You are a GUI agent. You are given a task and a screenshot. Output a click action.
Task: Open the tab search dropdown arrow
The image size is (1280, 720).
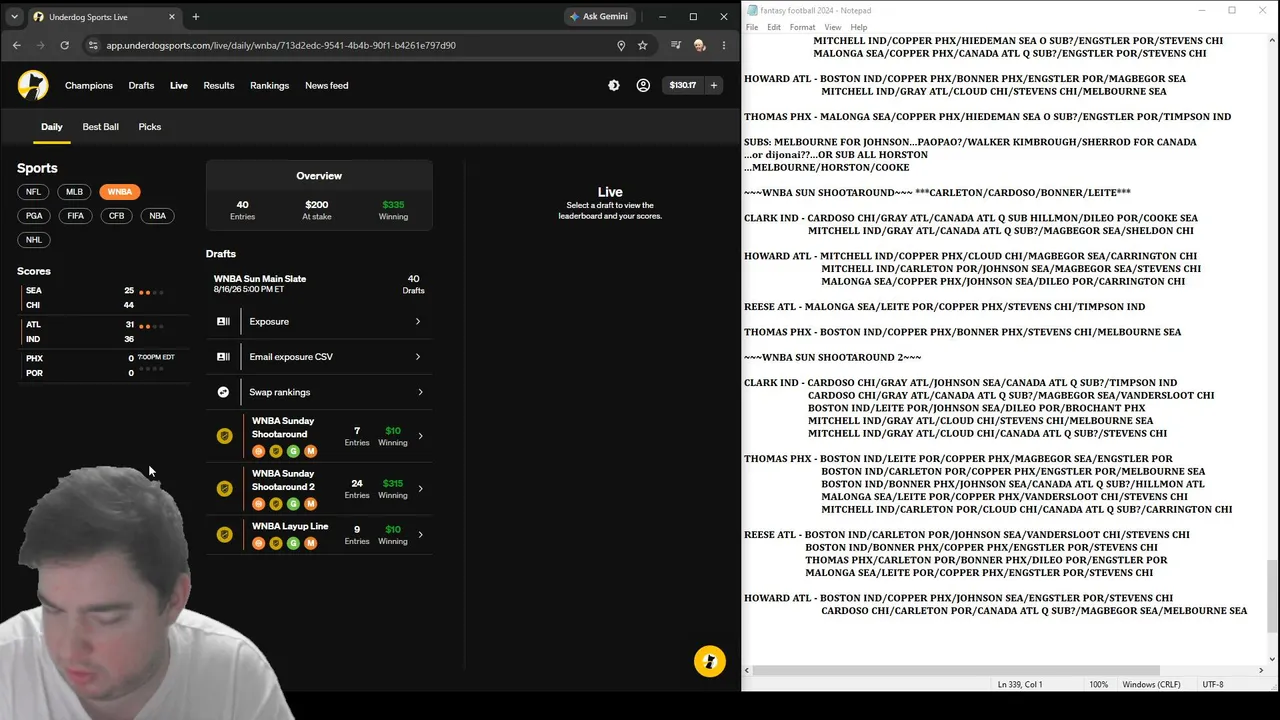(14, 17)
